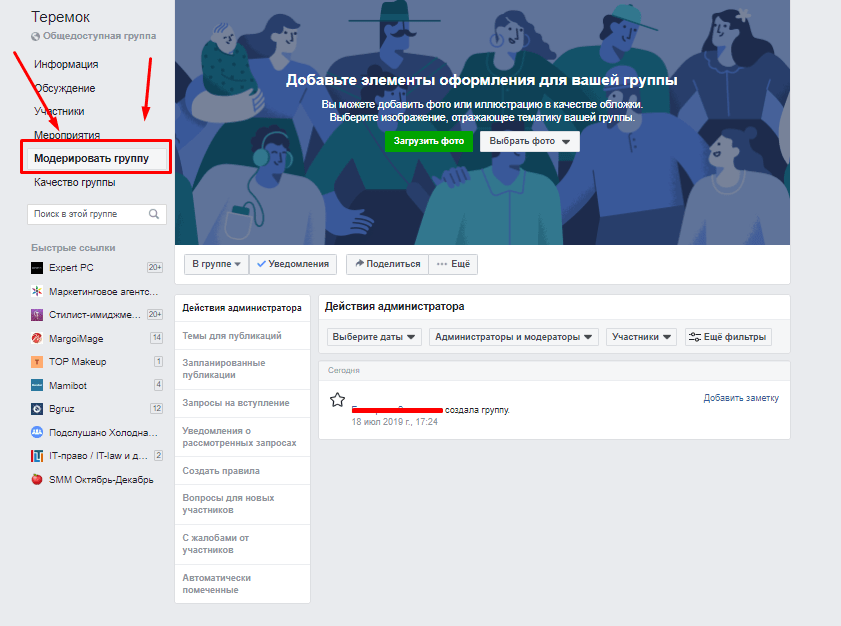Open the Маркетинговое агентство quick link icon
Image resolution: width=841 pixels, height=626 pixels.
(x=37, y=291)
